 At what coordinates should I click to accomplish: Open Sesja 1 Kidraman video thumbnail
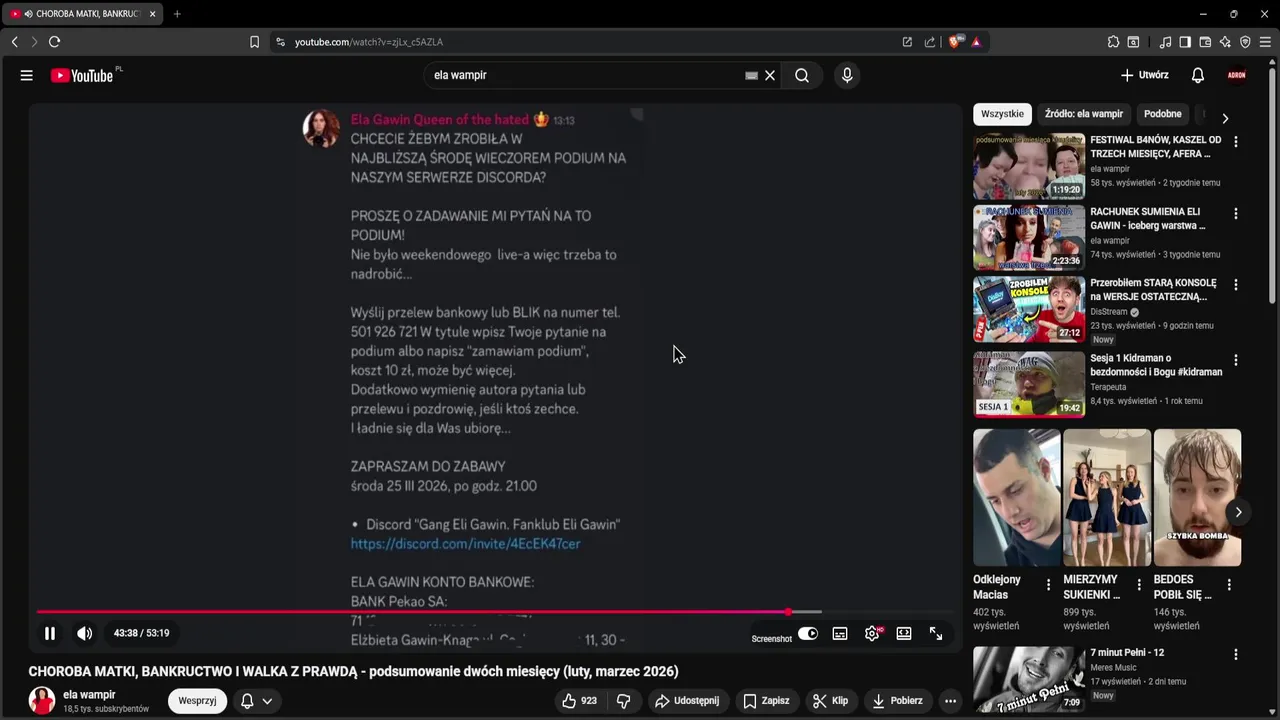click(1029, 383)
